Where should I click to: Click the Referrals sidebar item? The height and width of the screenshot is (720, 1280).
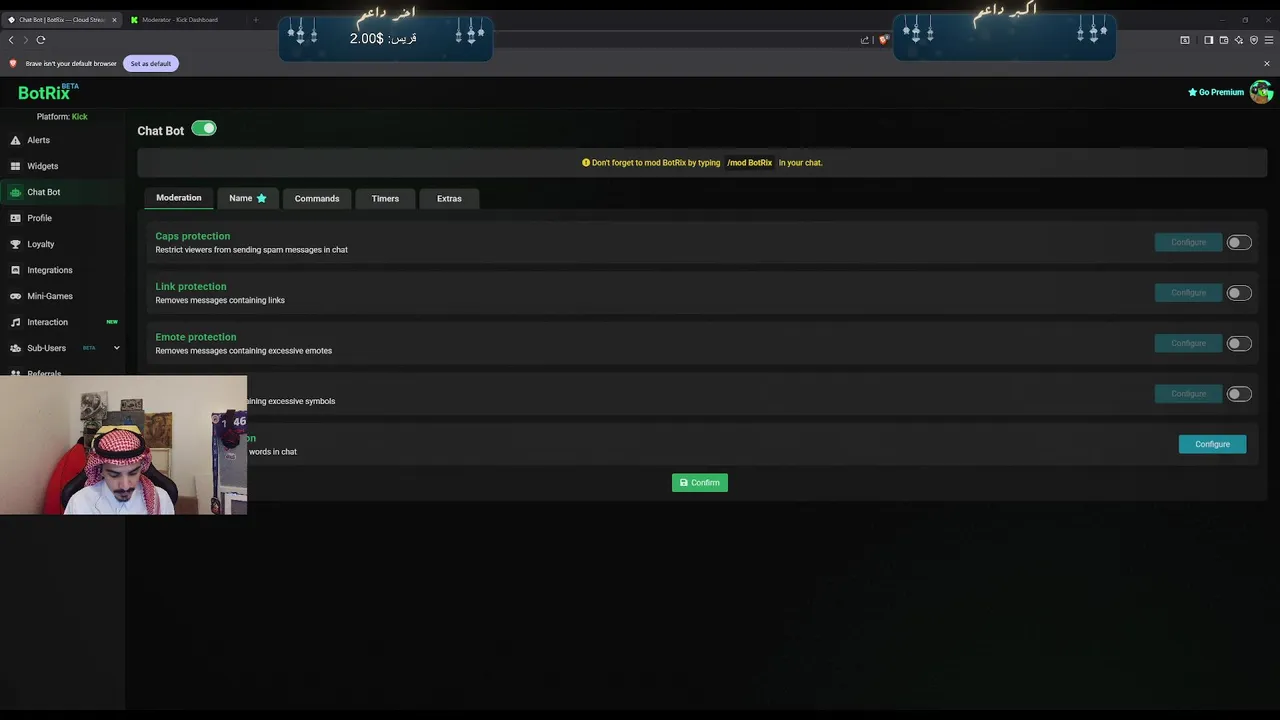(44, 373)
